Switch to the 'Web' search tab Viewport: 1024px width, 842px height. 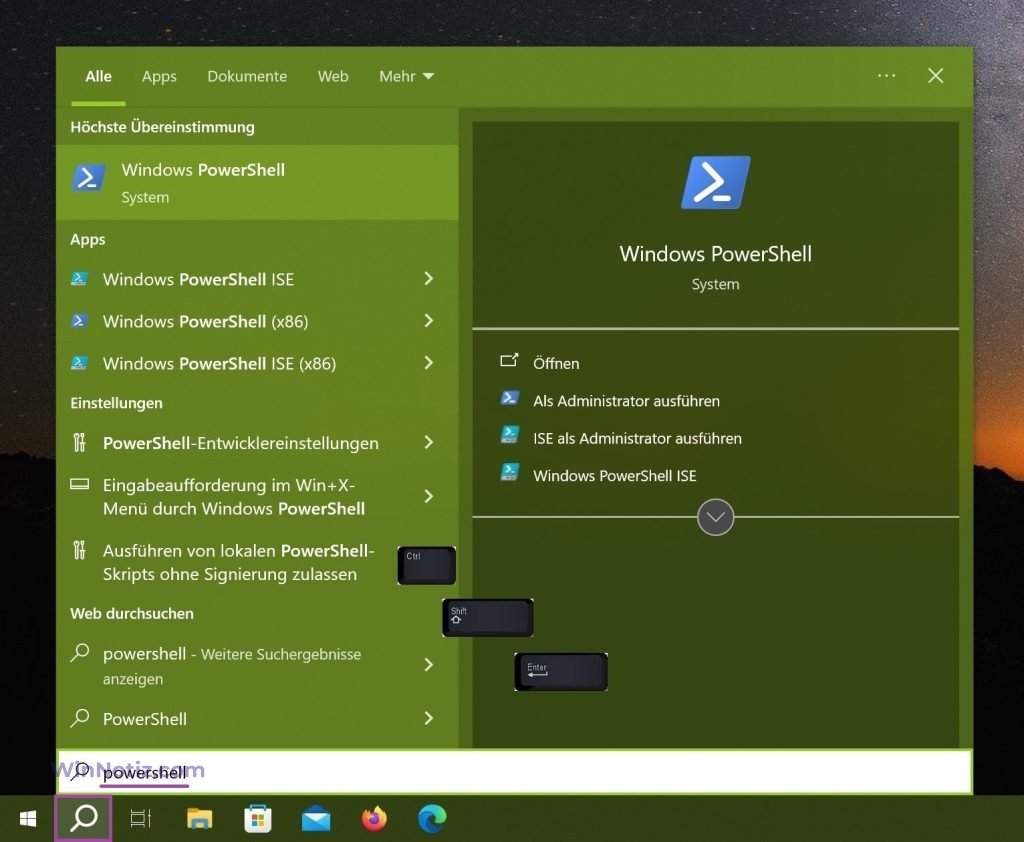pyautogui.click(x=333, y=76)
